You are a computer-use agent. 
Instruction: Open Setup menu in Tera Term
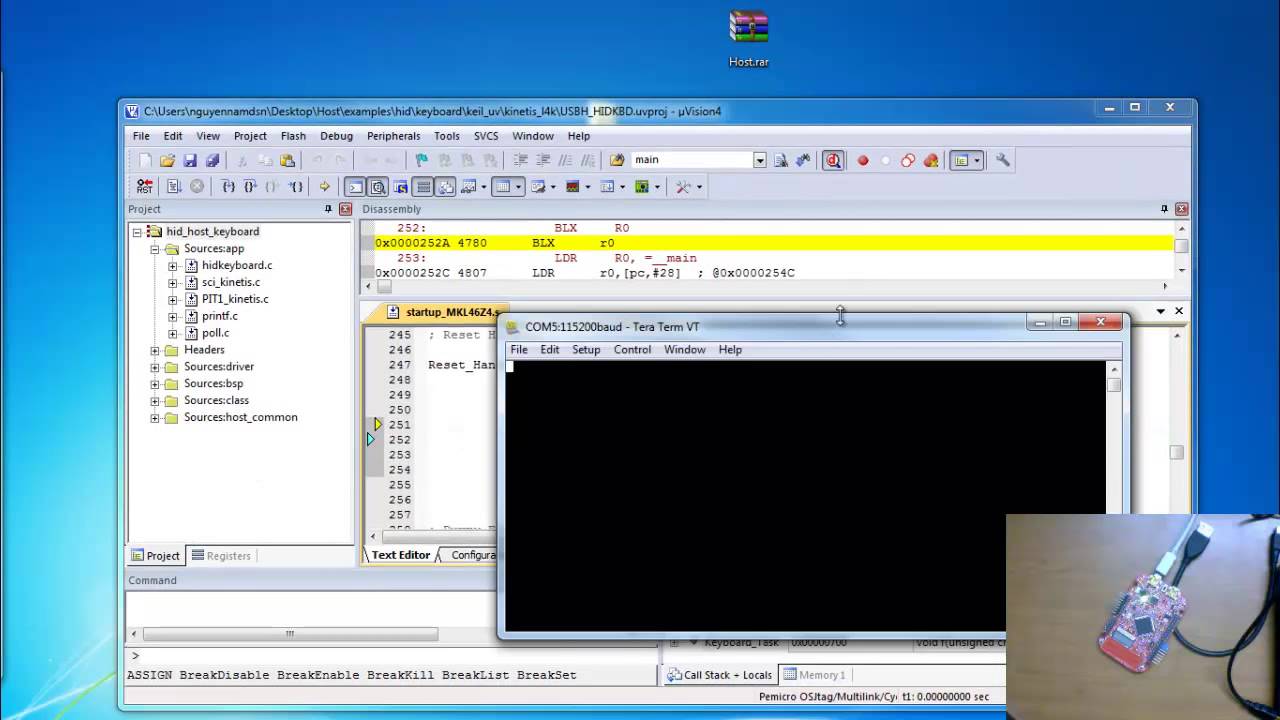[x=586, y=350]
